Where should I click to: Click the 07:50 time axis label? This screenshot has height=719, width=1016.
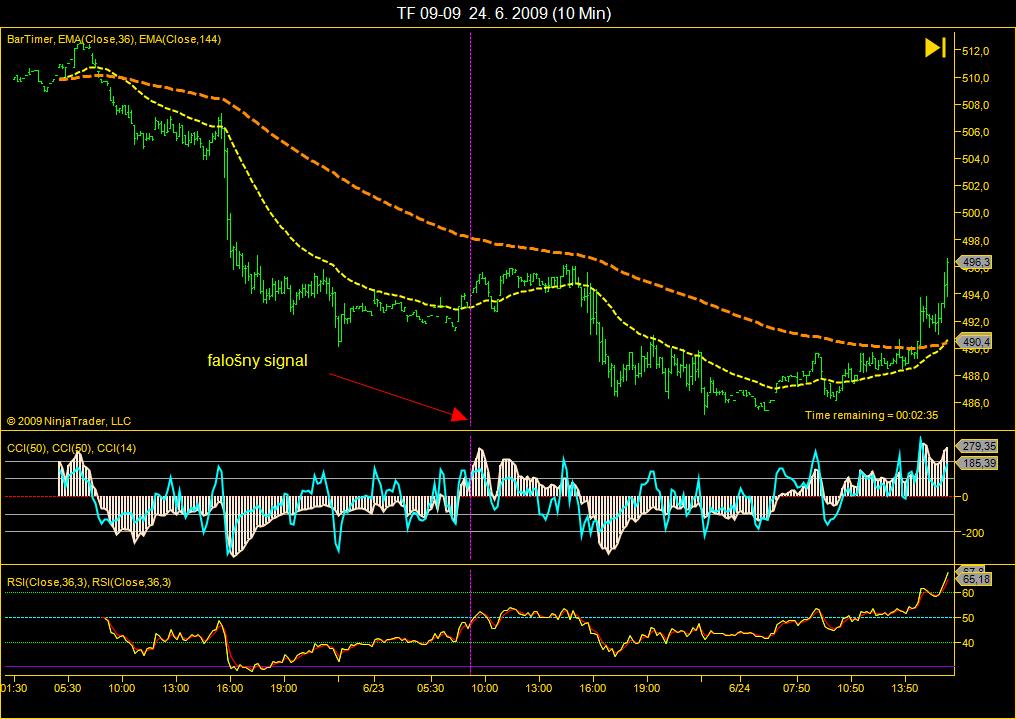797,688
